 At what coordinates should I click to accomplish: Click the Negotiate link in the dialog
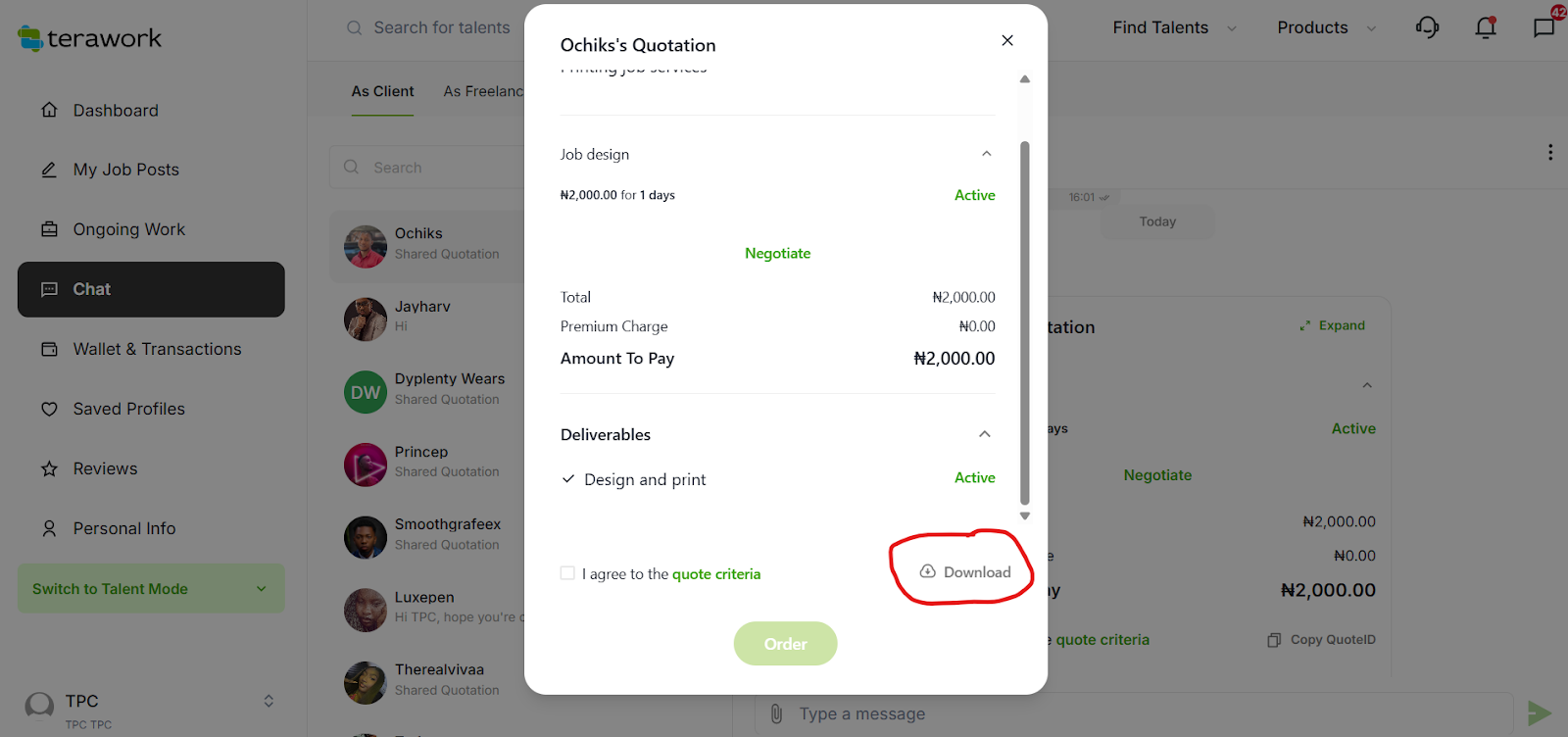click(777, 253)
